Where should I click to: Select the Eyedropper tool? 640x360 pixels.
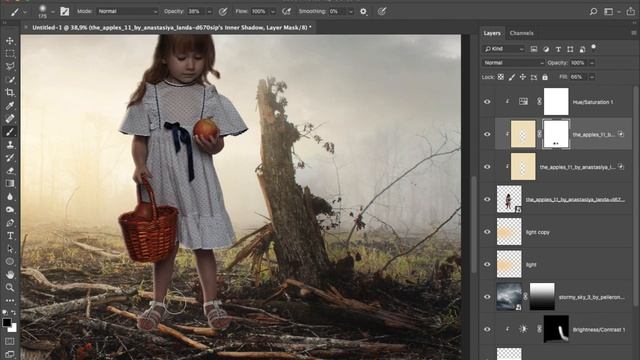[10, 106]
